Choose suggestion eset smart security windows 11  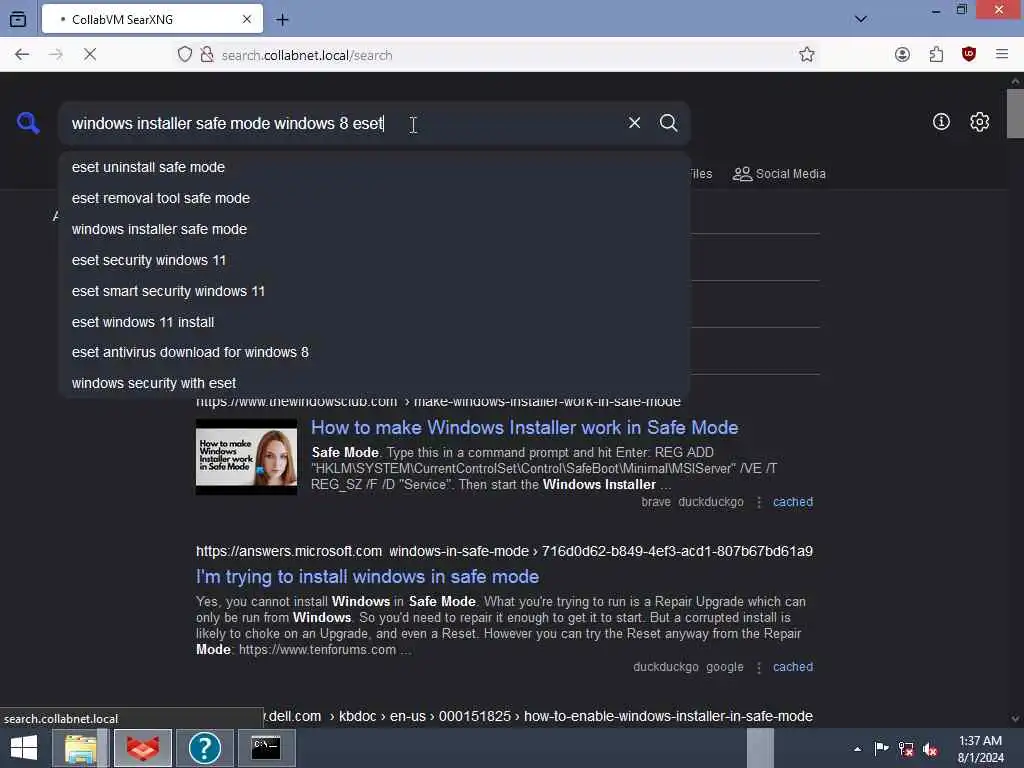click(x=374, y=291)
